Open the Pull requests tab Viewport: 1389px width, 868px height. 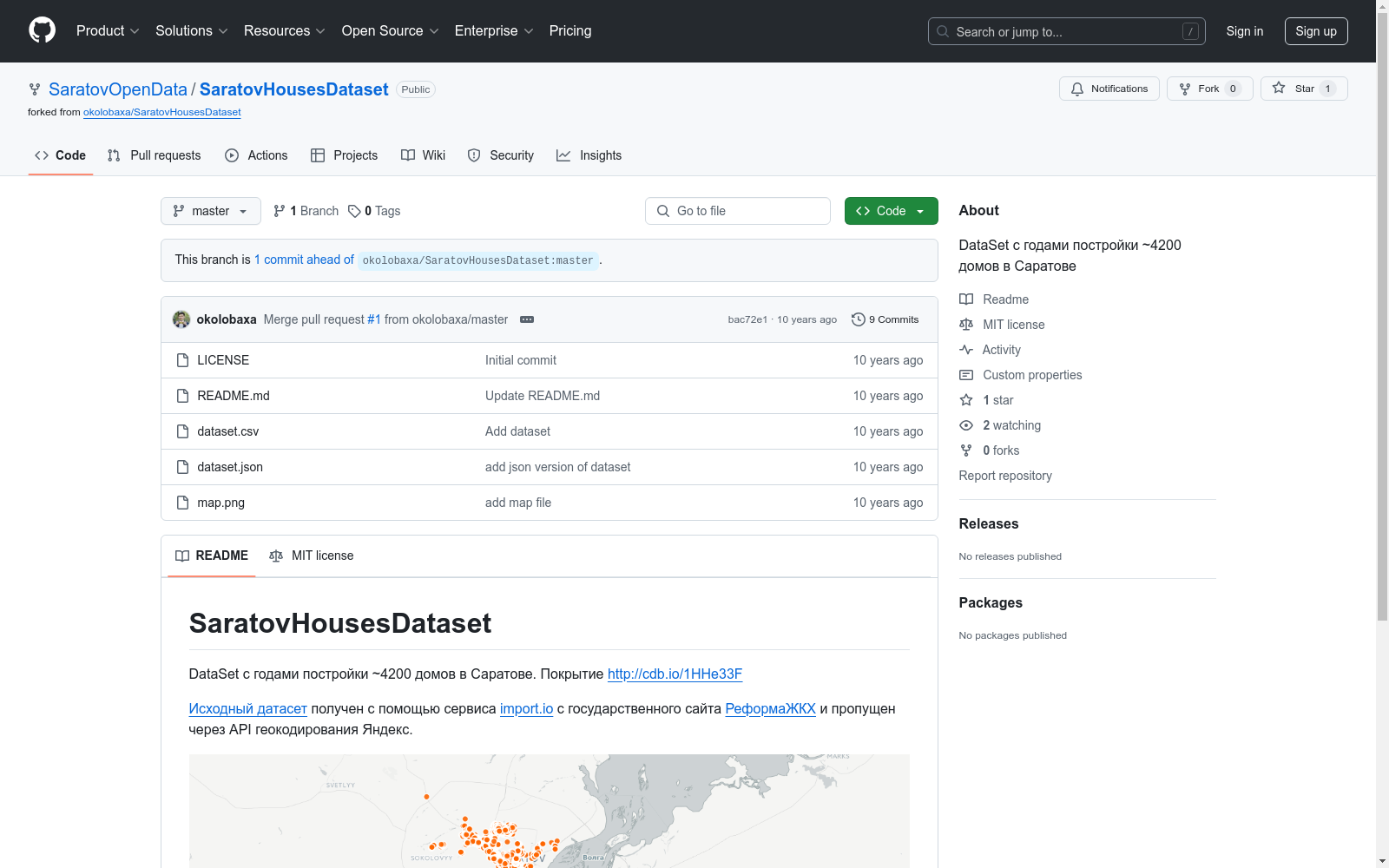[155, 155]
